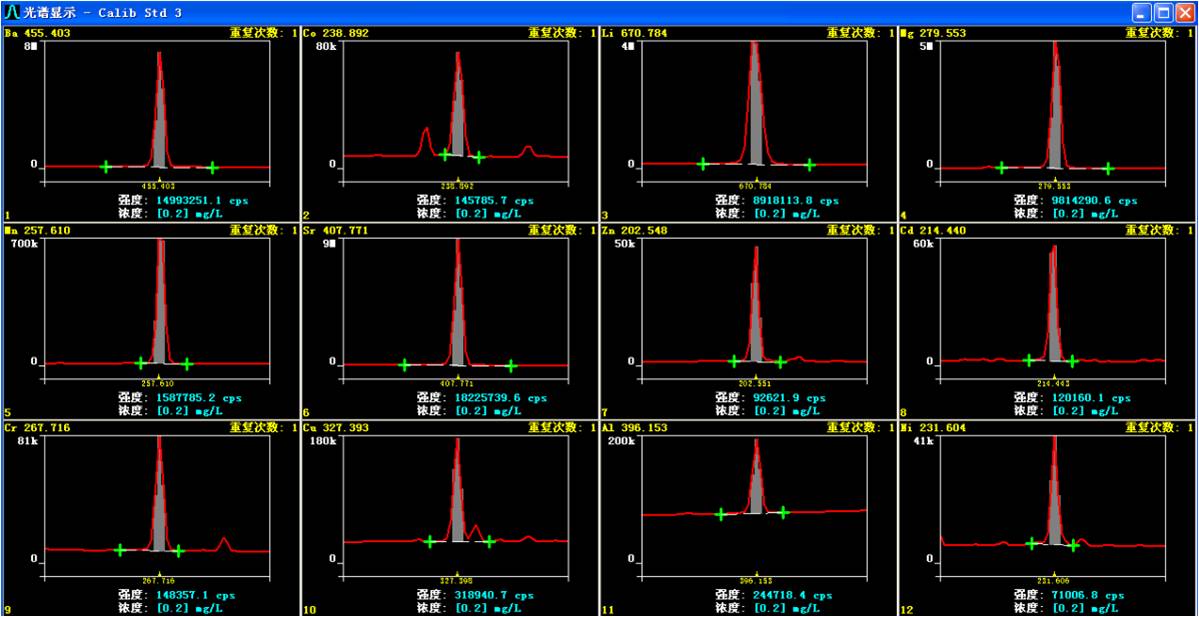This screenshot has height=617, width=1199.
Task: Select left green marker in Al 396.153 plot
Action: click(x=720, y=514)
